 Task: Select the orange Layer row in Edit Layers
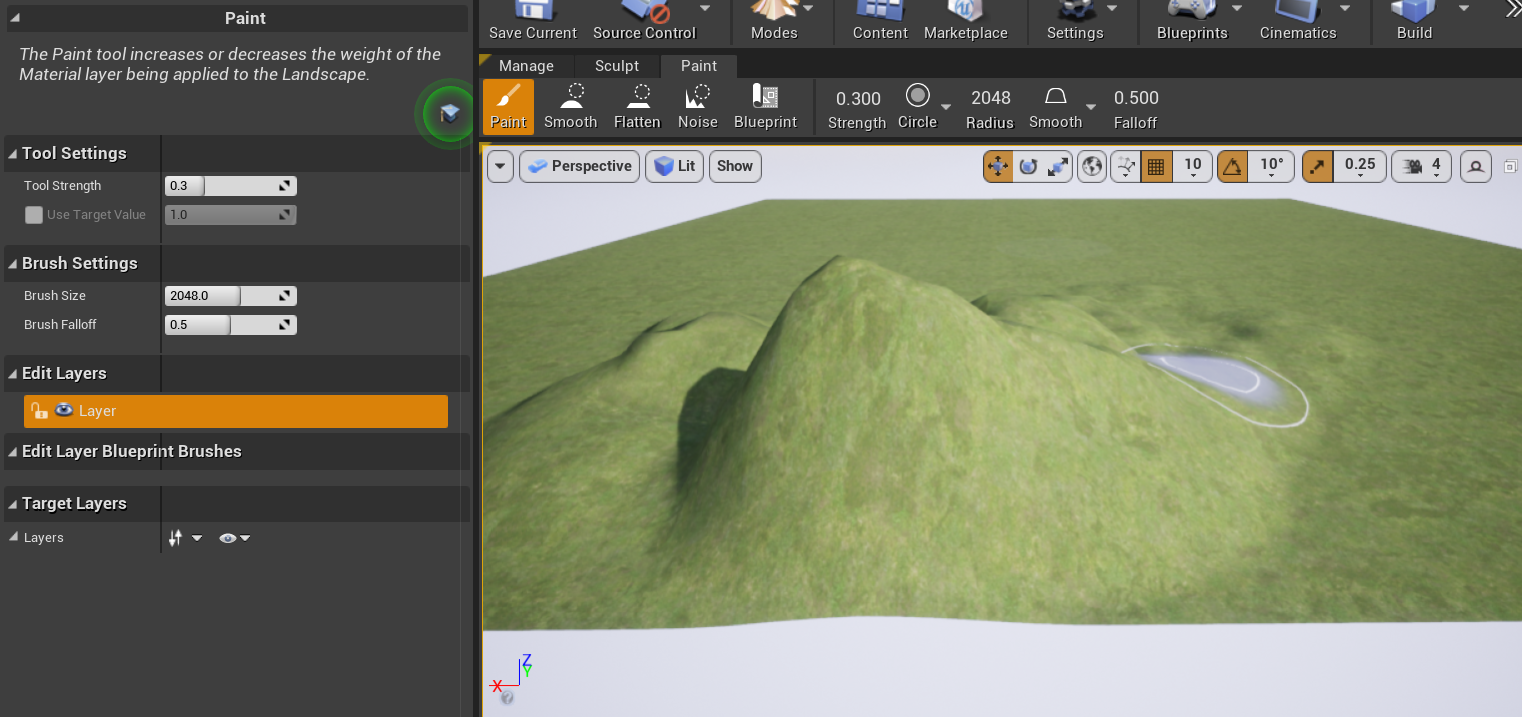pos(236,411)
